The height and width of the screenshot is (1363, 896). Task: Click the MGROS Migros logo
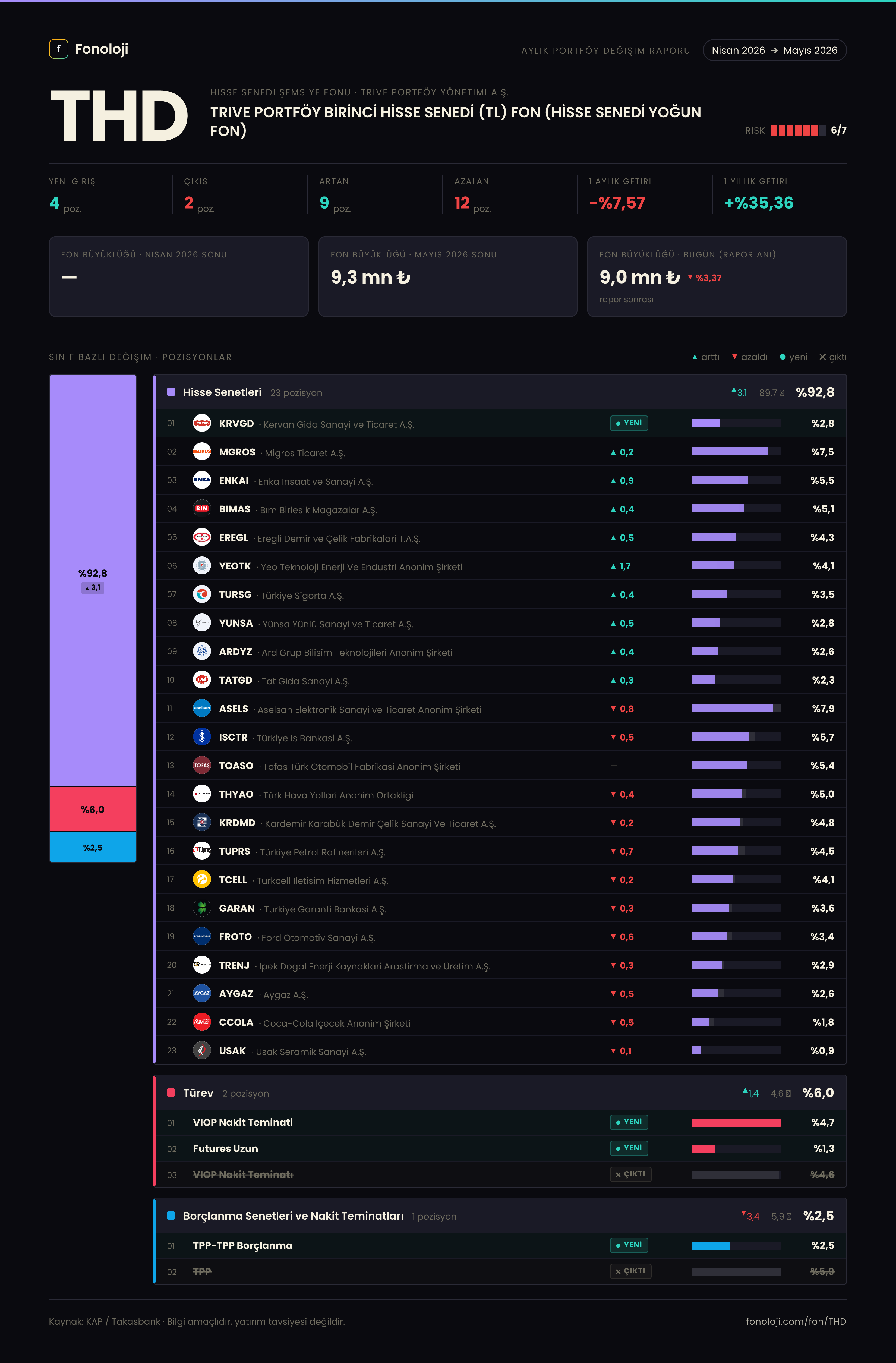201,452
